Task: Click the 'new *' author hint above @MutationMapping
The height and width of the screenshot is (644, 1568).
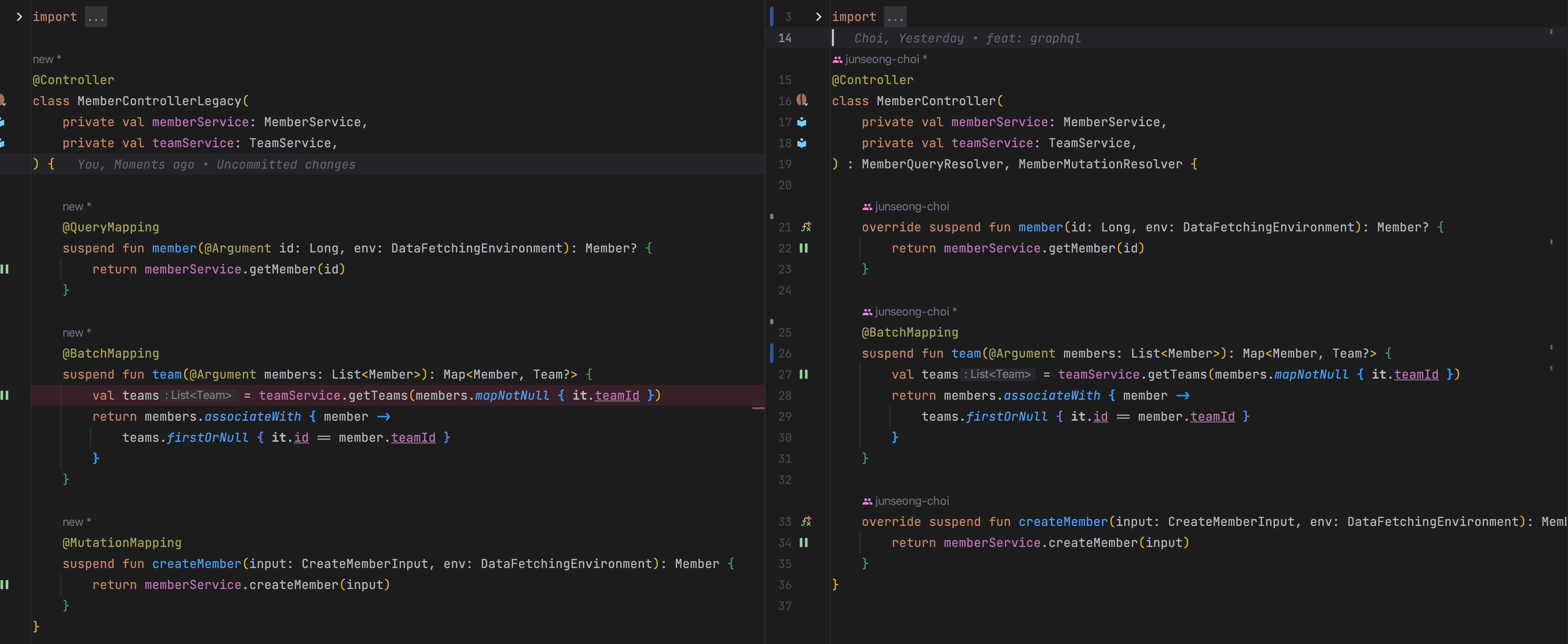Action: pyautogui.click(x=76, y=522)
